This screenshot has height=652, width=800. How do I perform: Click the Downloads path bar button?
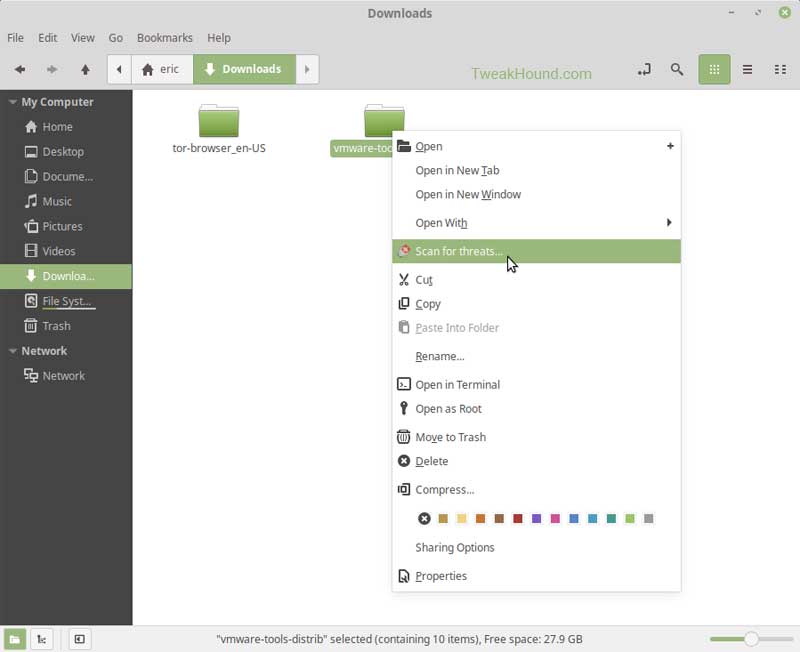point(244,69)
